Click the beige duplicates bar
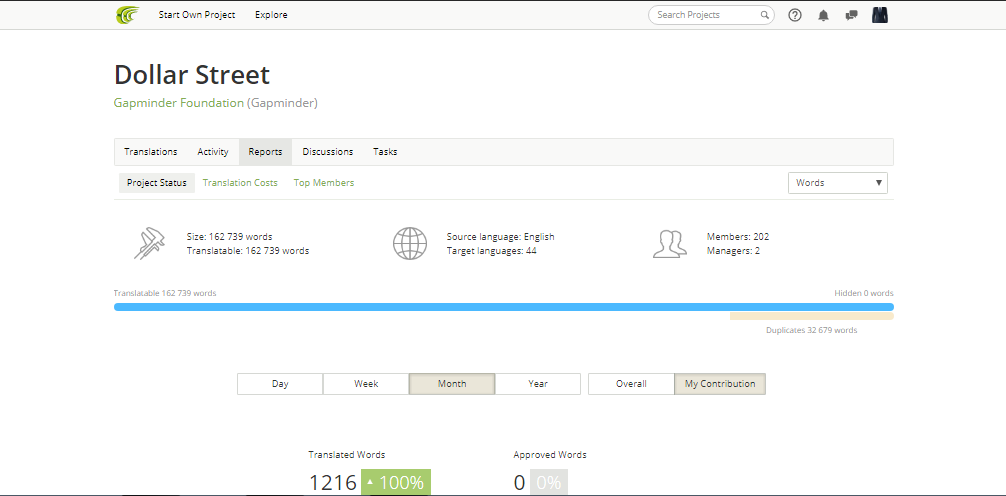The height and width of the screenshot is (496, 1006). pos(812,316)
